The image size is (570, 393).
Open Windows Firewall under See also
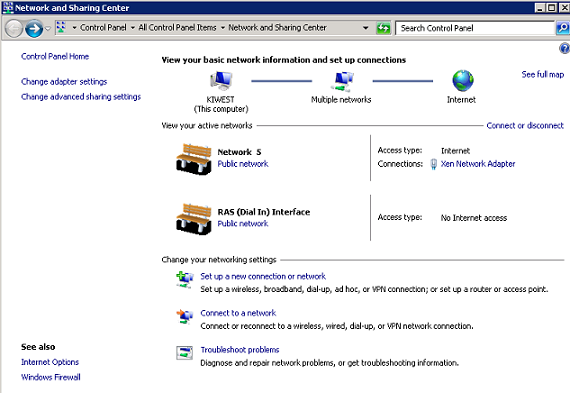[51, 377]
